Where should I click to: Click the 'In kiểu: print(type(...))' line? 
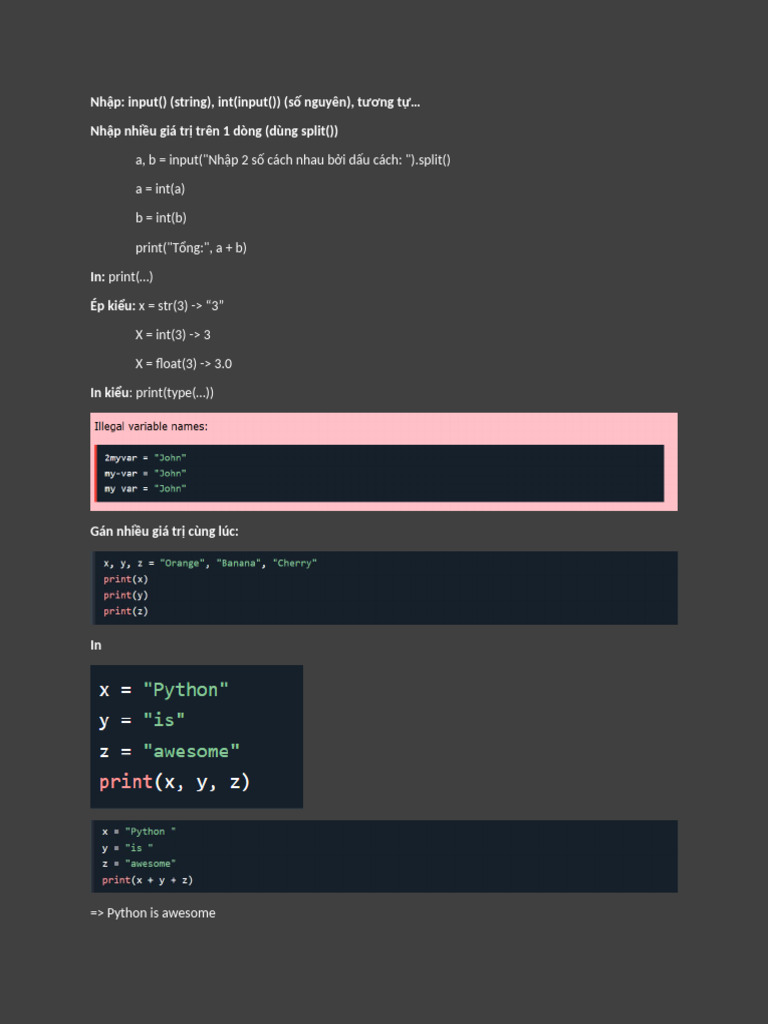coord(152,392)
